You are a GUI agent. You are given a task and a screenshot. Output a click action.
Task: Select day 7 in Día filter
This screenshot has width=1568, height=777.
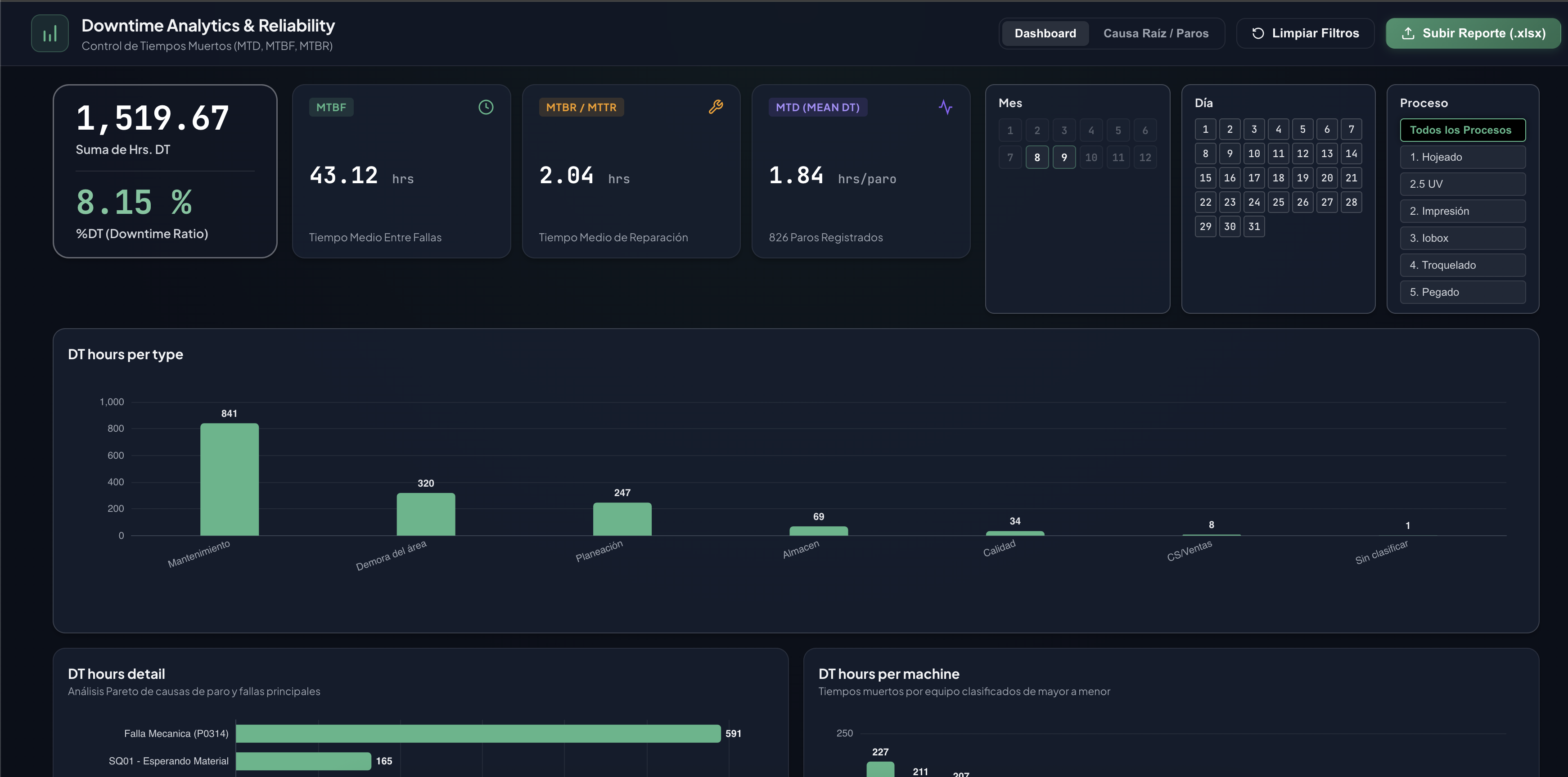click(x=1352, y=129)
